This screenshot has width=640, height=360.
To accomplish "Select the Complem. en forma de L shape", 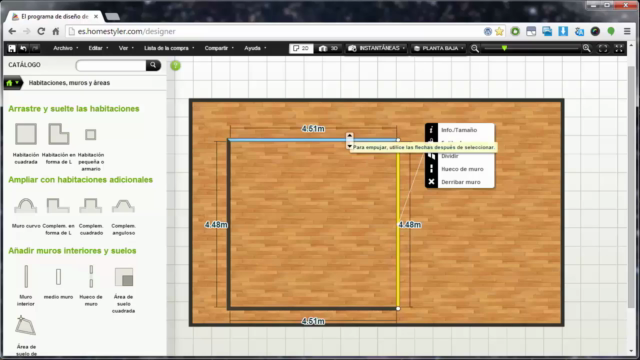I will tap(58, 205).
